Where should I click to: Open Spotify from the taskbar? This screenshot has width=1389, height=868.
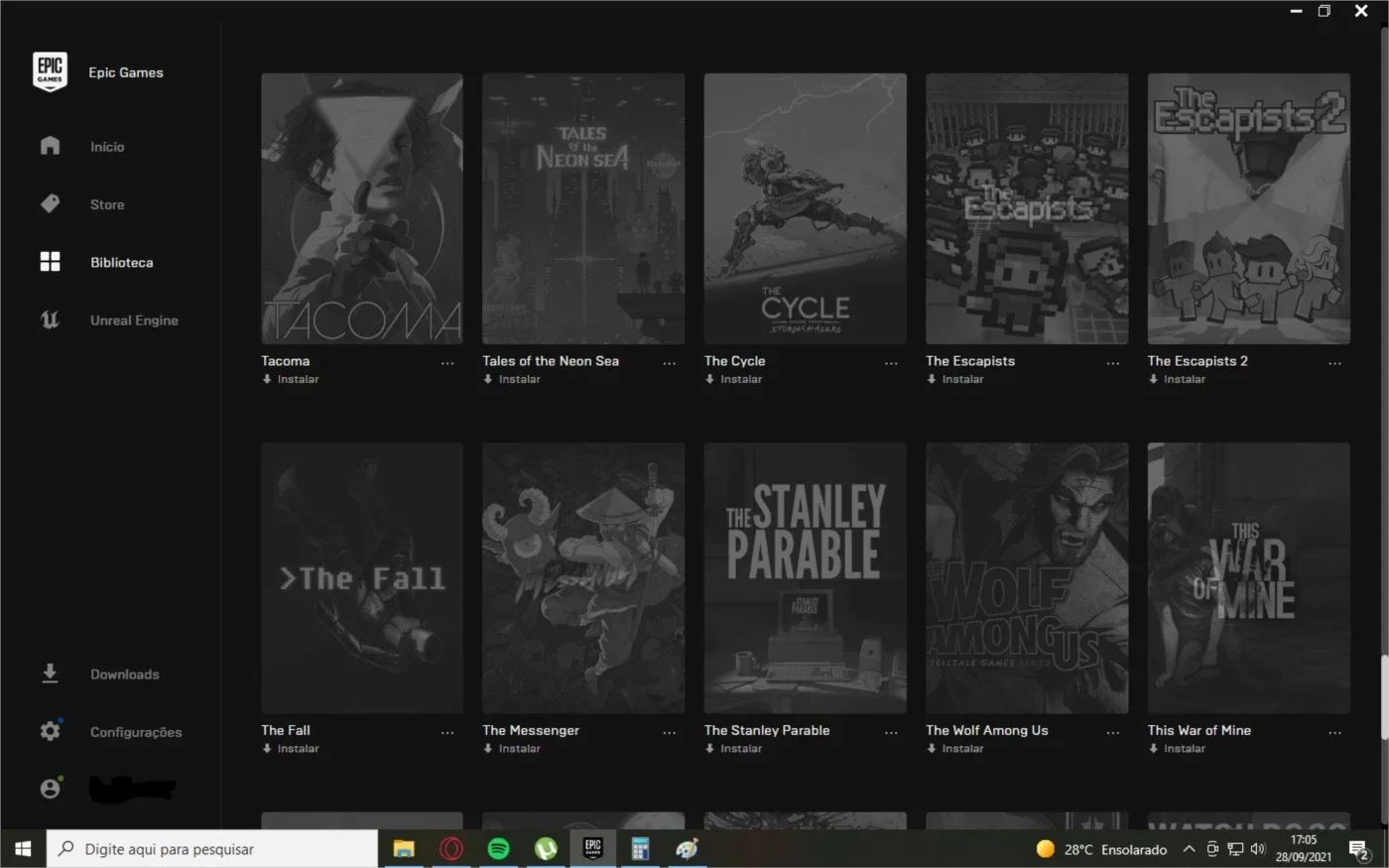[x=498, y=849]
